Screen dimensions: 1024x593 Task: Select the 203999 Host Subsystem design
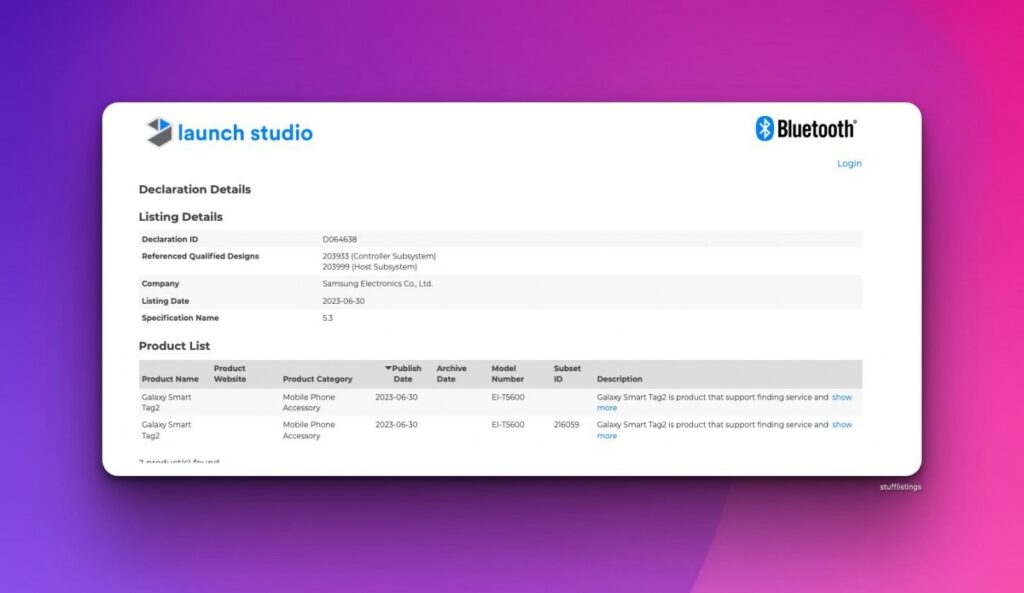(x=369, y=267)
